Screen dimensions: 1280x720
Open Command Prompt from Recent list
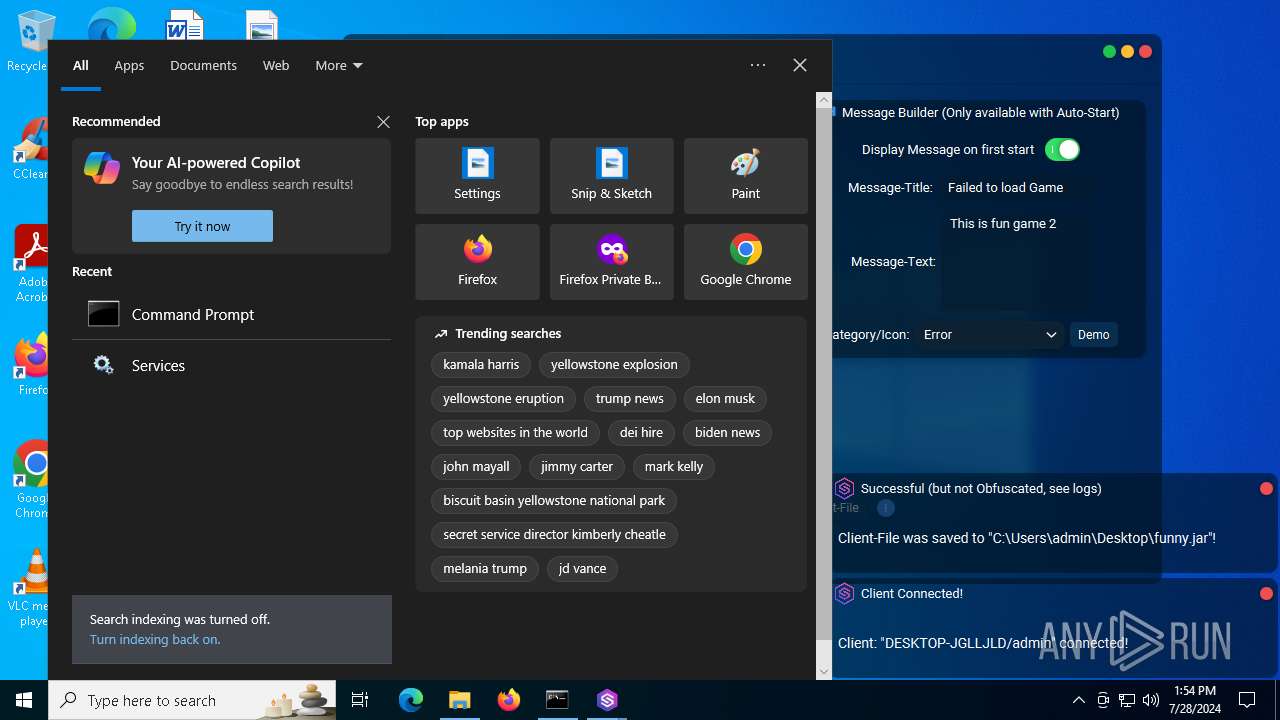click(x=231, y=314)
